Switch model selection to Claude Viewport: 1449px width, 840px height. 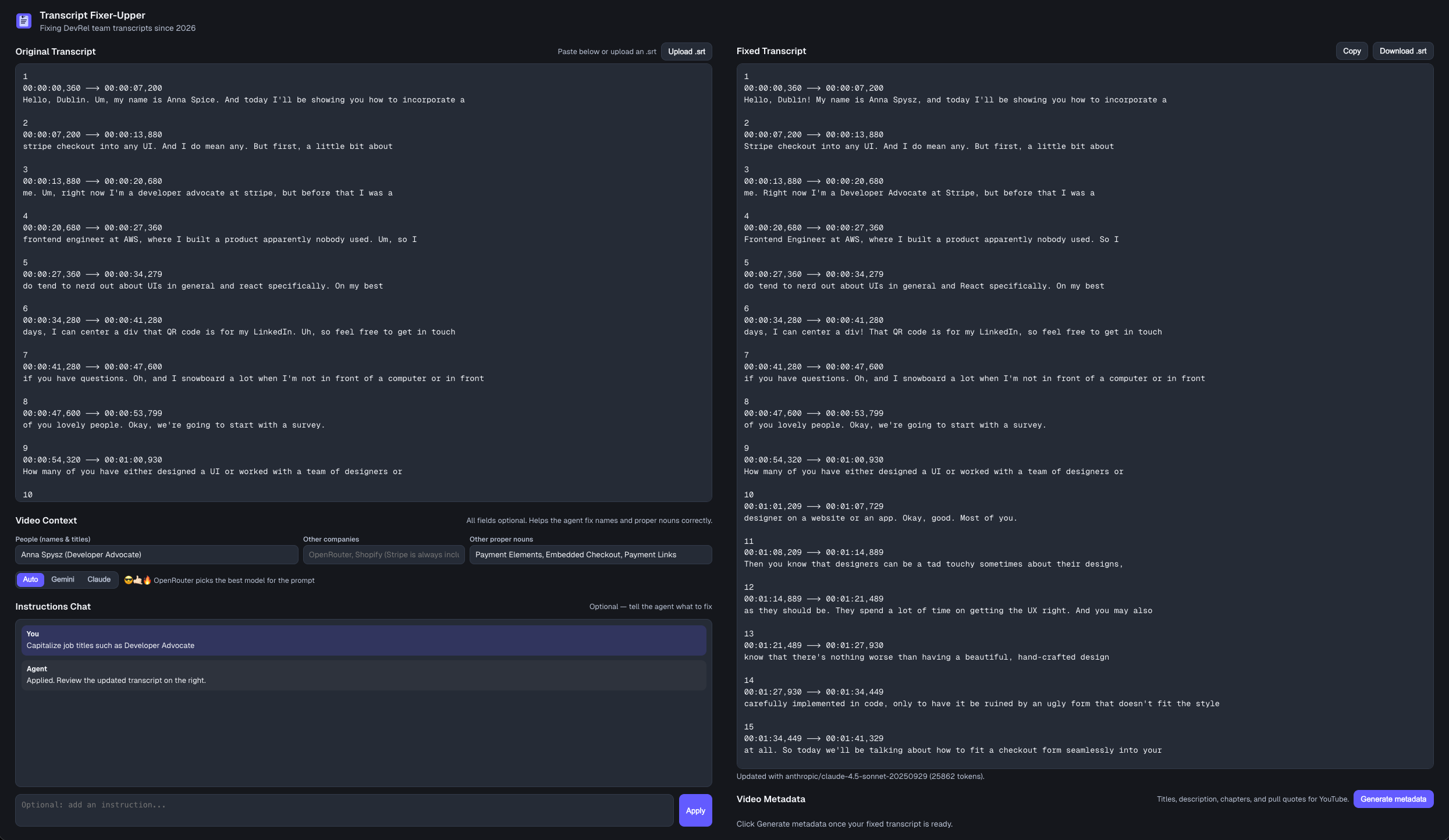[x=99, y=579]
